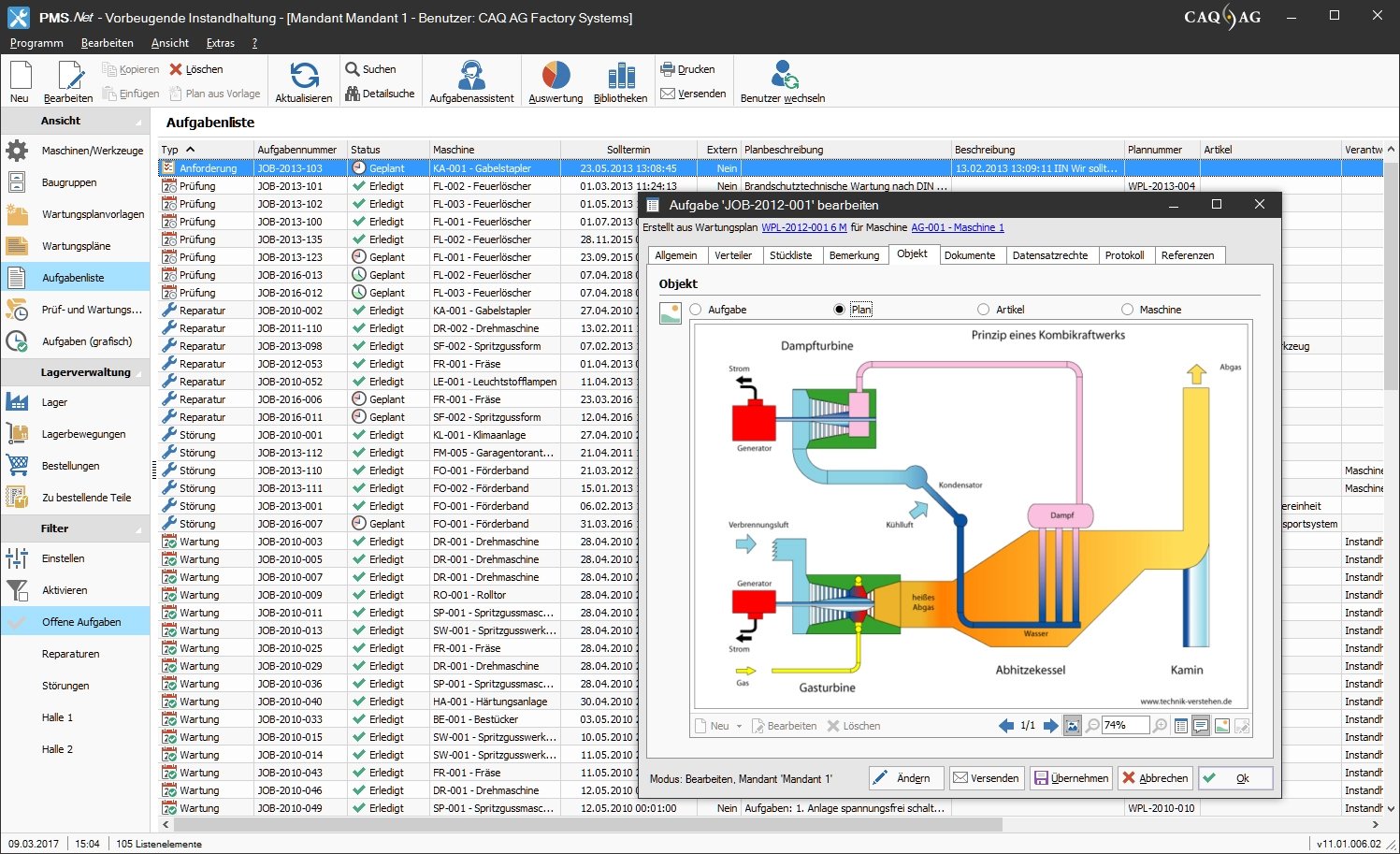
Task: Open the Programm menu
Action: pos(36,43)
